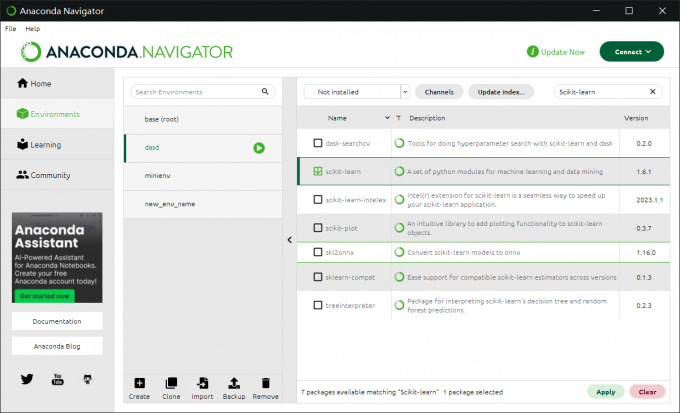680x413 pixels.
Task: Open the Learning section
Action: [x=57, y=144]
